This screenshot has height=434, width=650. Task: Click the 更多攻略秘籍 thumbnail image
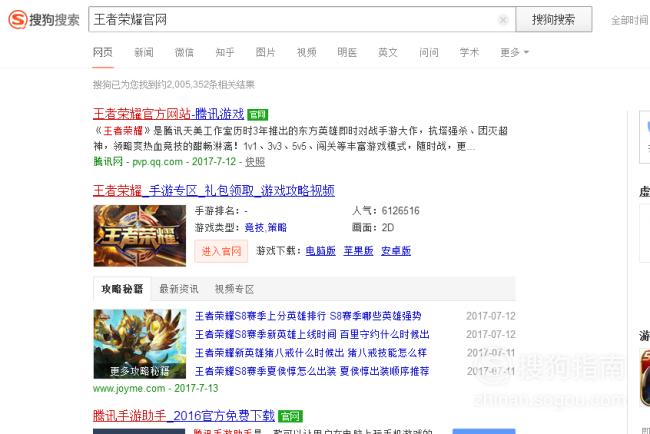(x=140, y=344)
